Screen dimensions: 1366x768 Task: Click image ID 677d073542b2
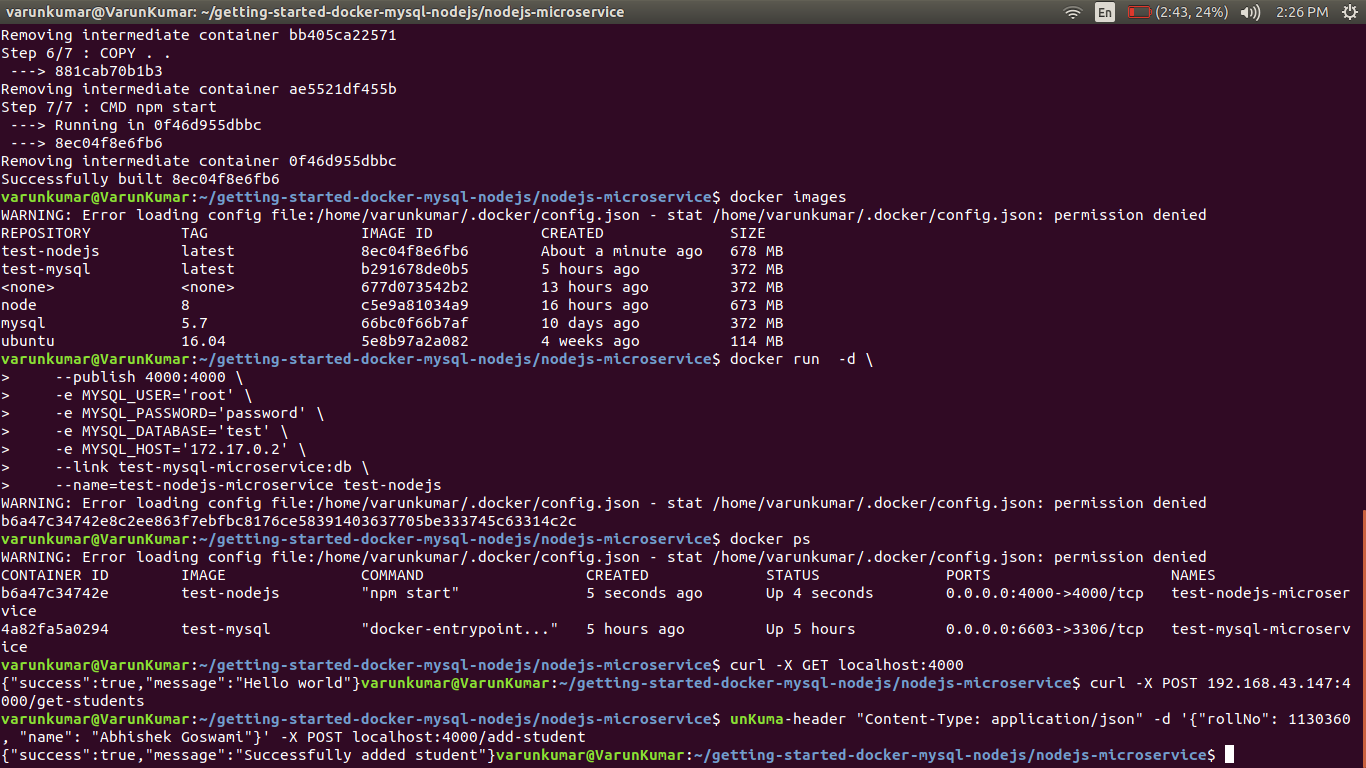click(x=415, y=287)
